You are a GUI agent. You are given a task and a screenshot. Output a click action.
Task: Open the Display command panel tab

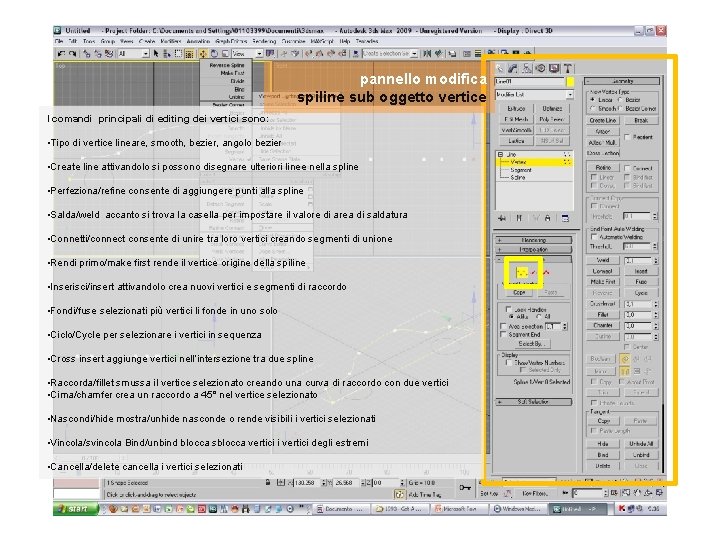pyautogui.click(x=554, y=68)
